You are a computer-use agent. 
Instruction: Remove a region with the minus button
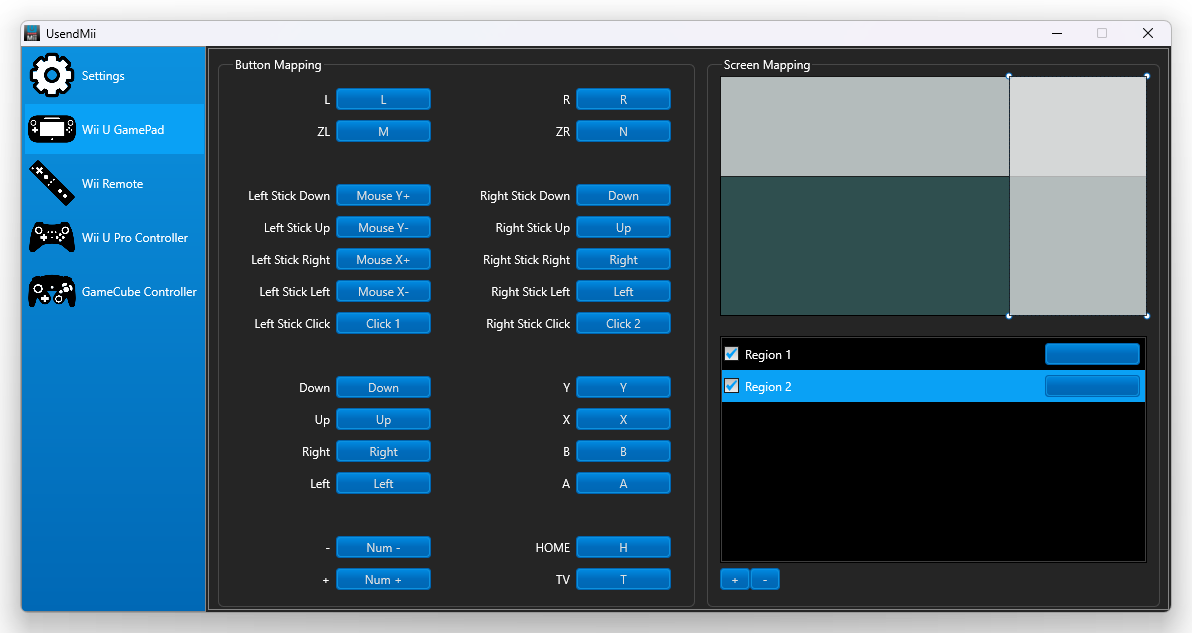[x=765, y=580]
